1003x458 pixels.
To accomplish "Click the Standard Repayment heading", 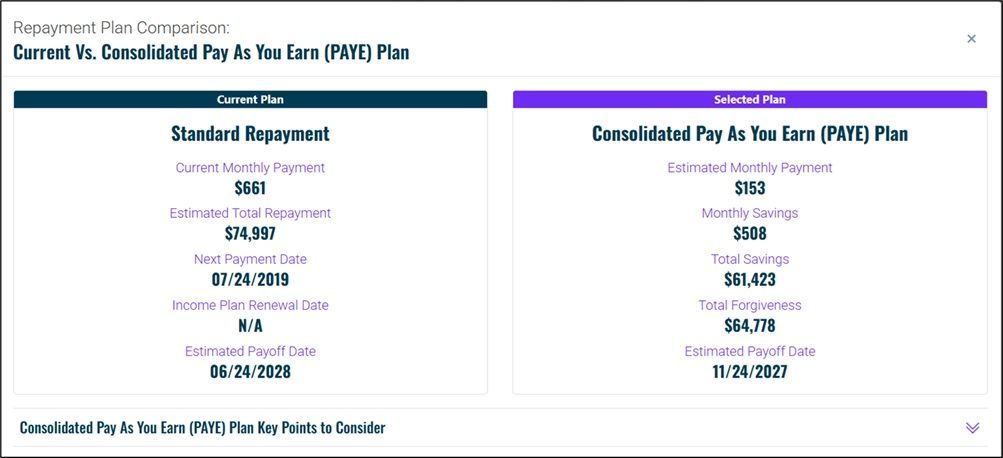I will pos(250,134).
